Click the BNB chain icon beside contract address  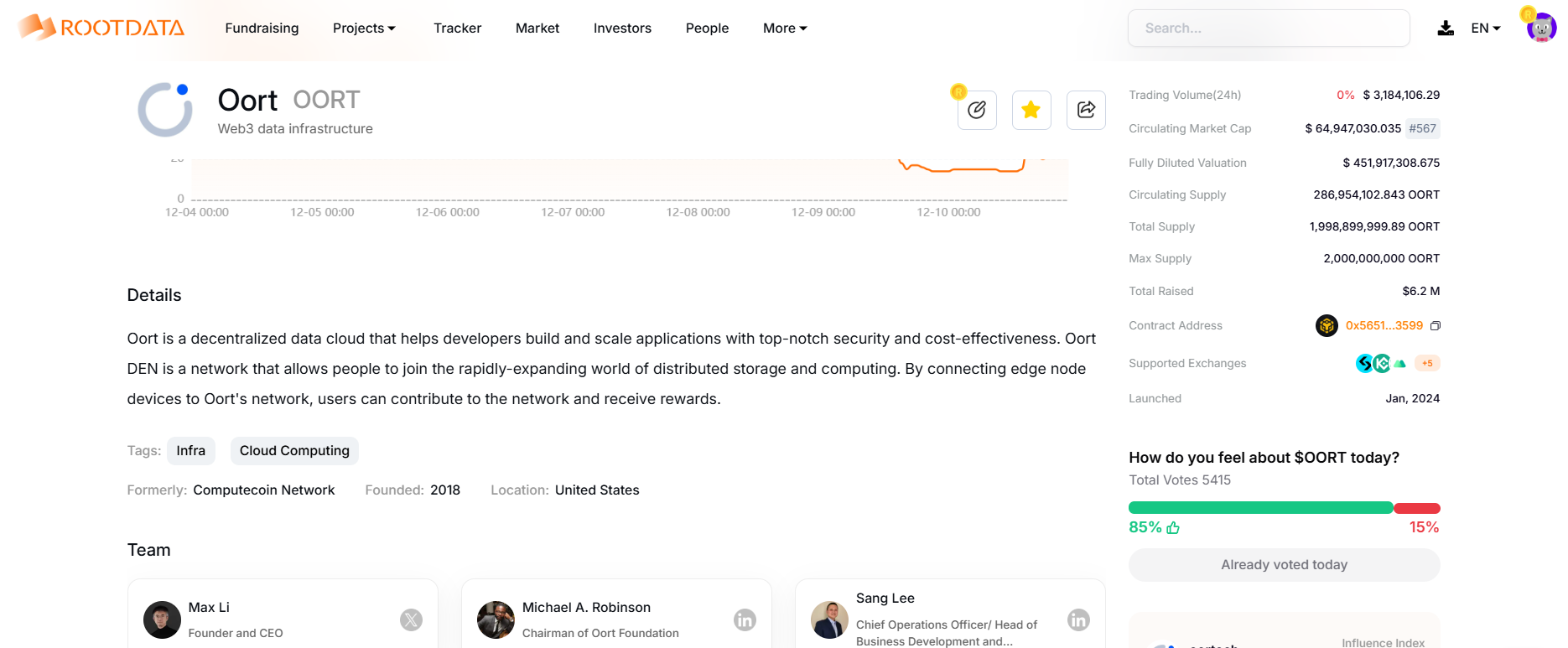tap(1327, 325)
